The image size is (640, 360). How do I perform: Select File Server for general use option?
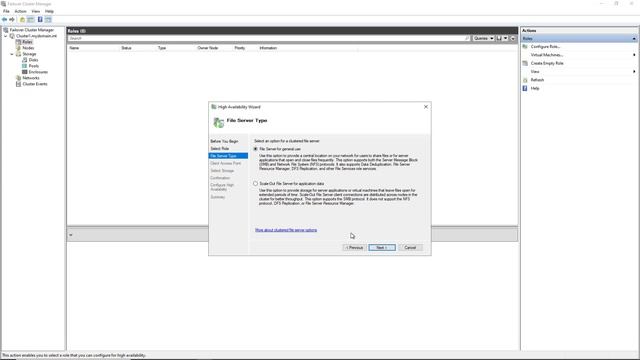click(x=256, y=149)
